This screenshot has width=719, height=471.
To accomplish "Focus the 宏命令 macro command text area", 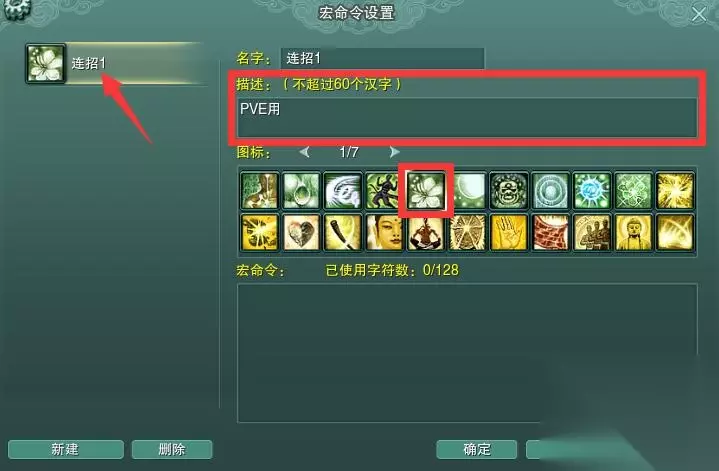I will point(467,353).
